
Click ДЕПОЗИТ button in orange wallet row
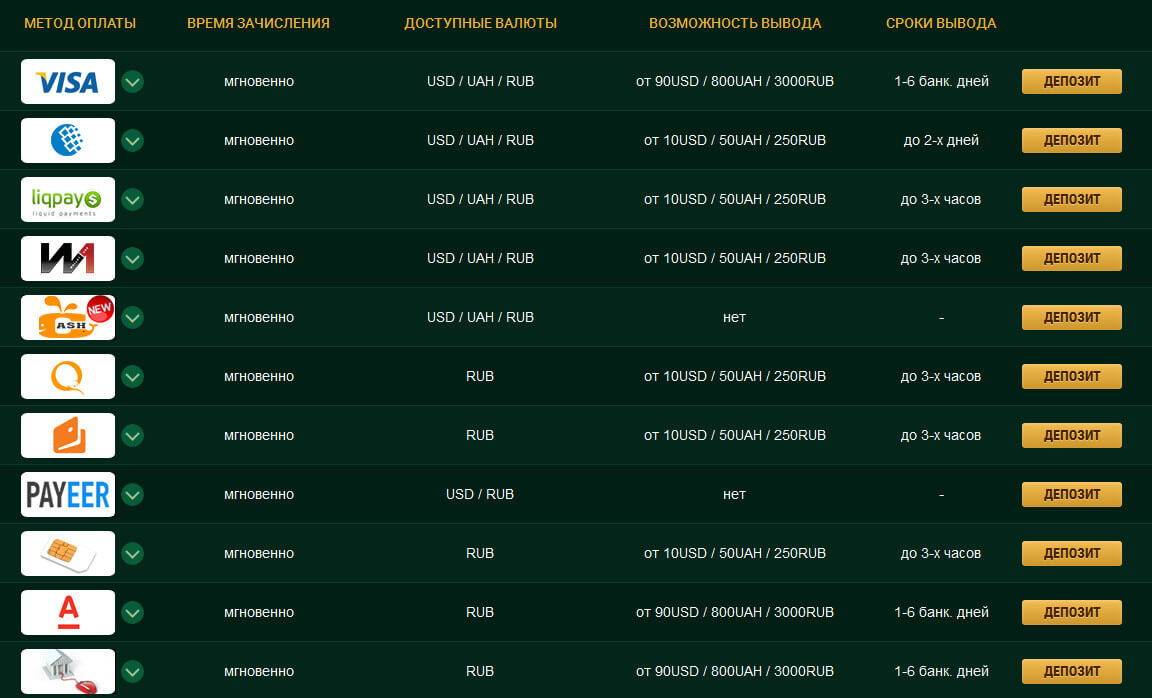point(1071,435)
